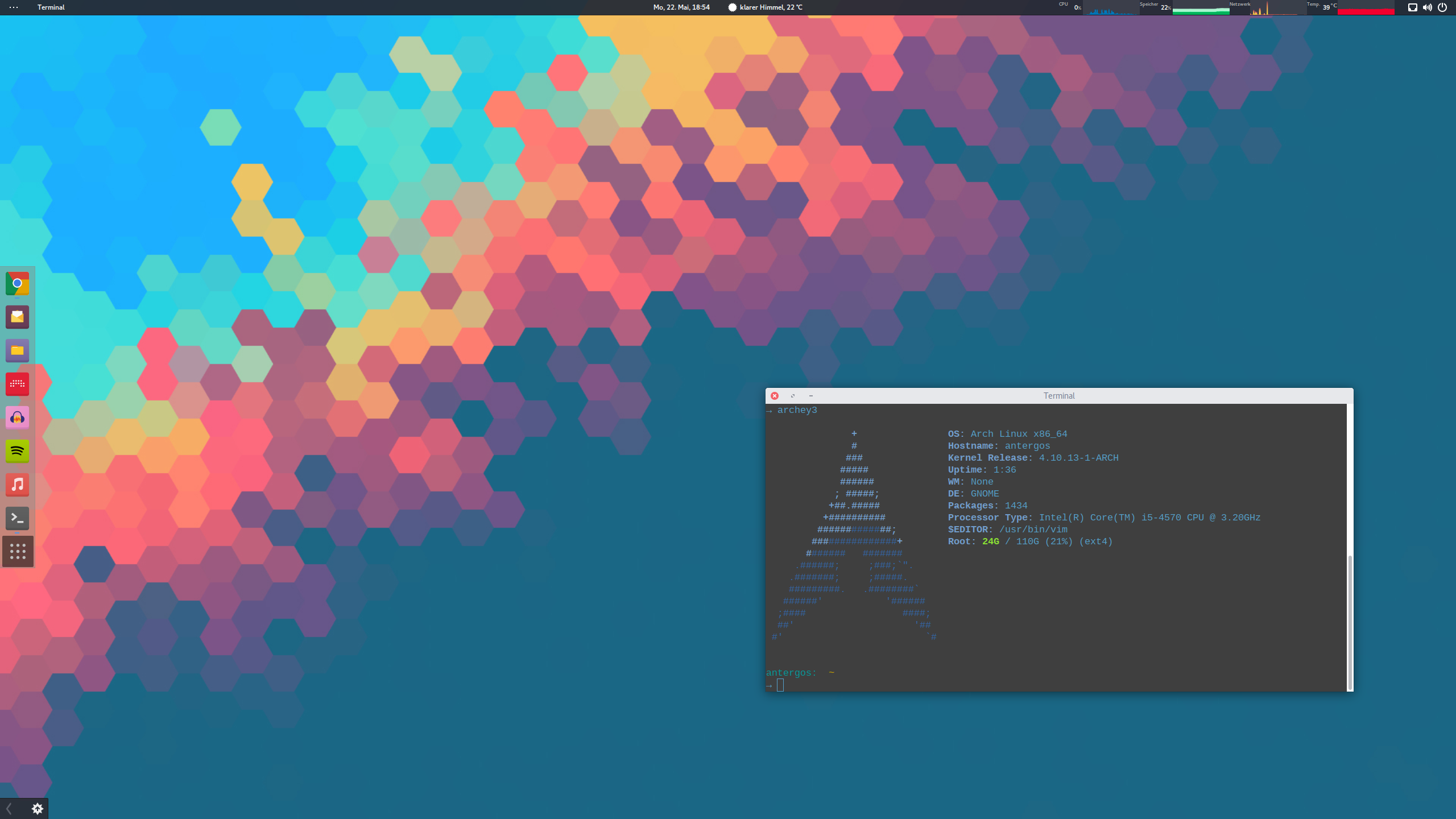This screenshot has width=1456, height=819.
Task: Open Audacity from the dock
Action: click(17, 417)
